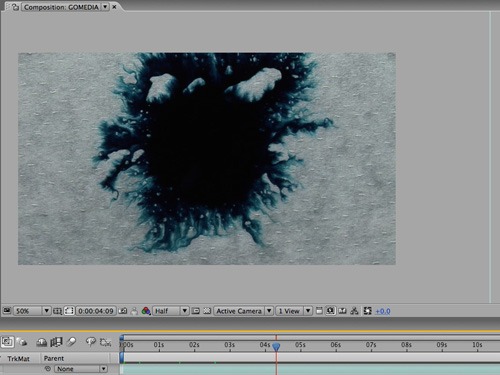Open the Composition flowchart icon
This screenshot has height=375, width=500.
[354, 311]
